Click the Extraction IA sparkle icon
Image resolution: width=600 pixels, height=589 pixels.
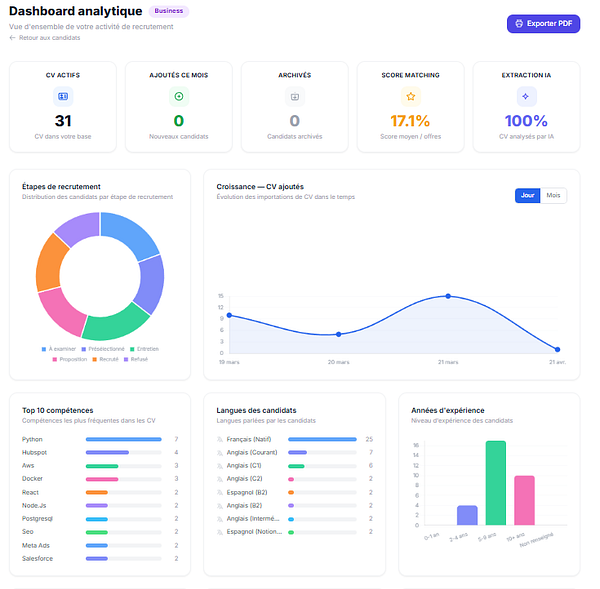click(526, 96)
